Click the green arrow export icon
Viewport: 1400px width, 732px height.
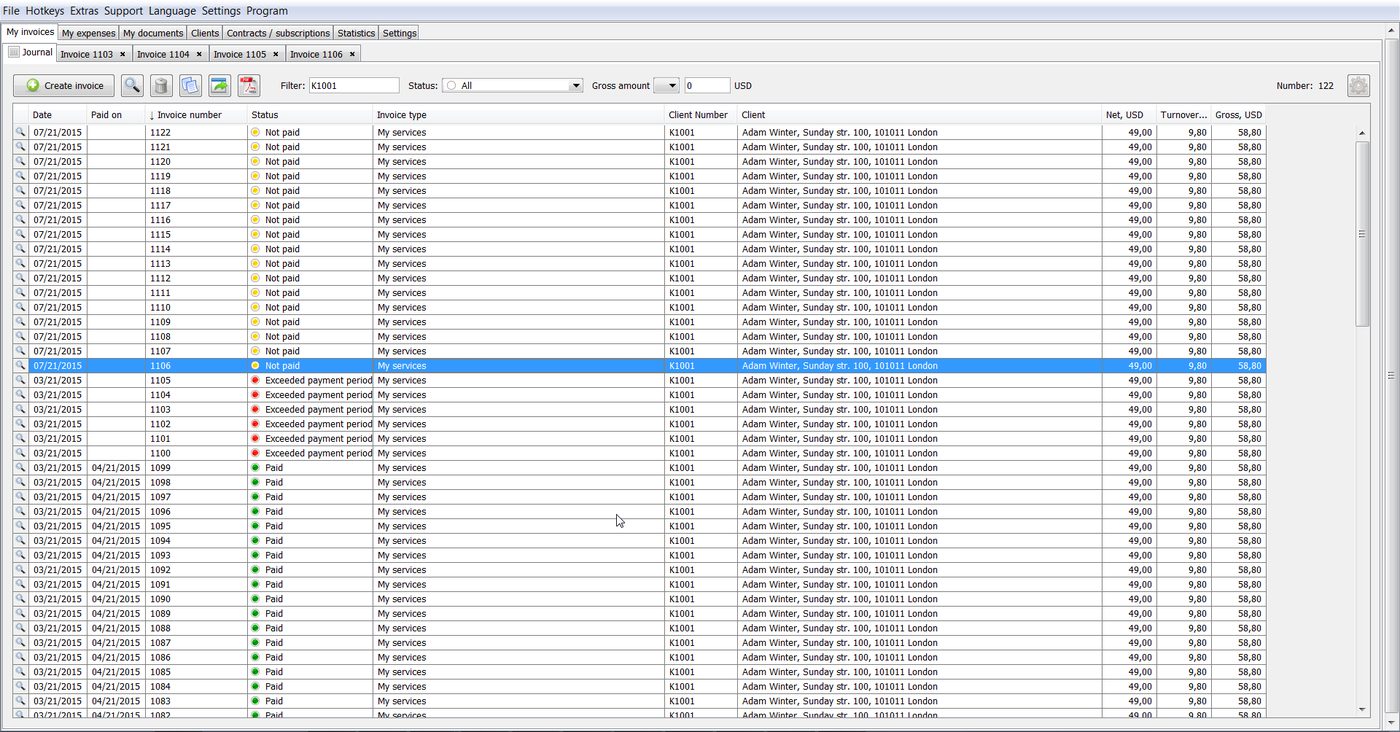(x=219, y=86)
